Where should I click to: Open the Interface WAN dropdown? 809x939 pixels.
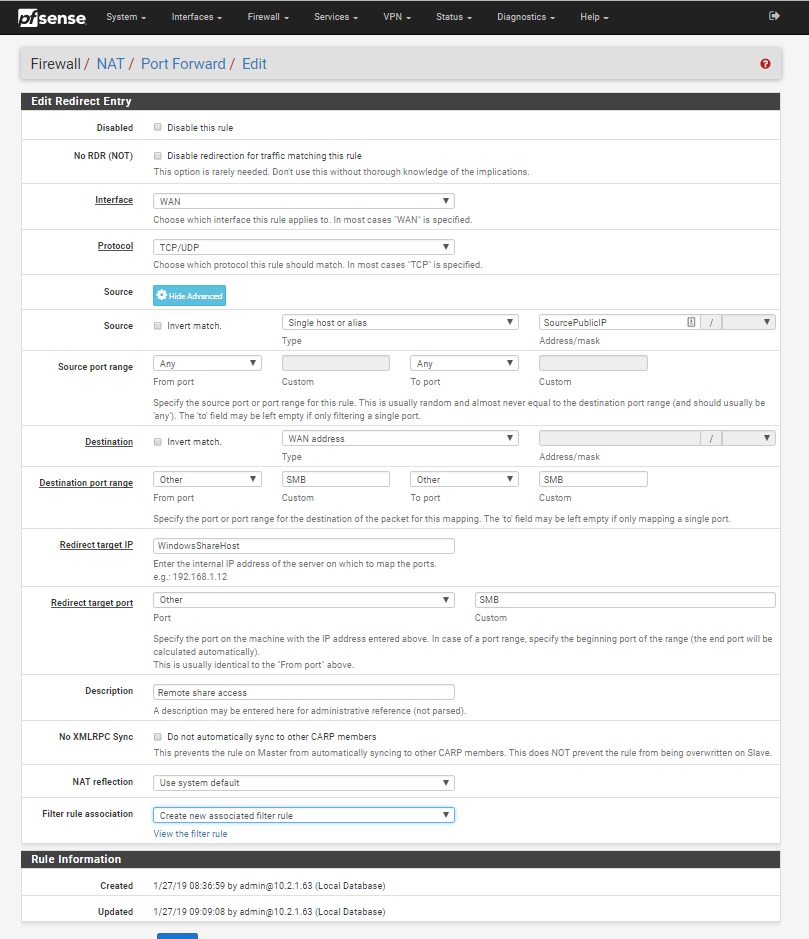[x=304, y=202]
